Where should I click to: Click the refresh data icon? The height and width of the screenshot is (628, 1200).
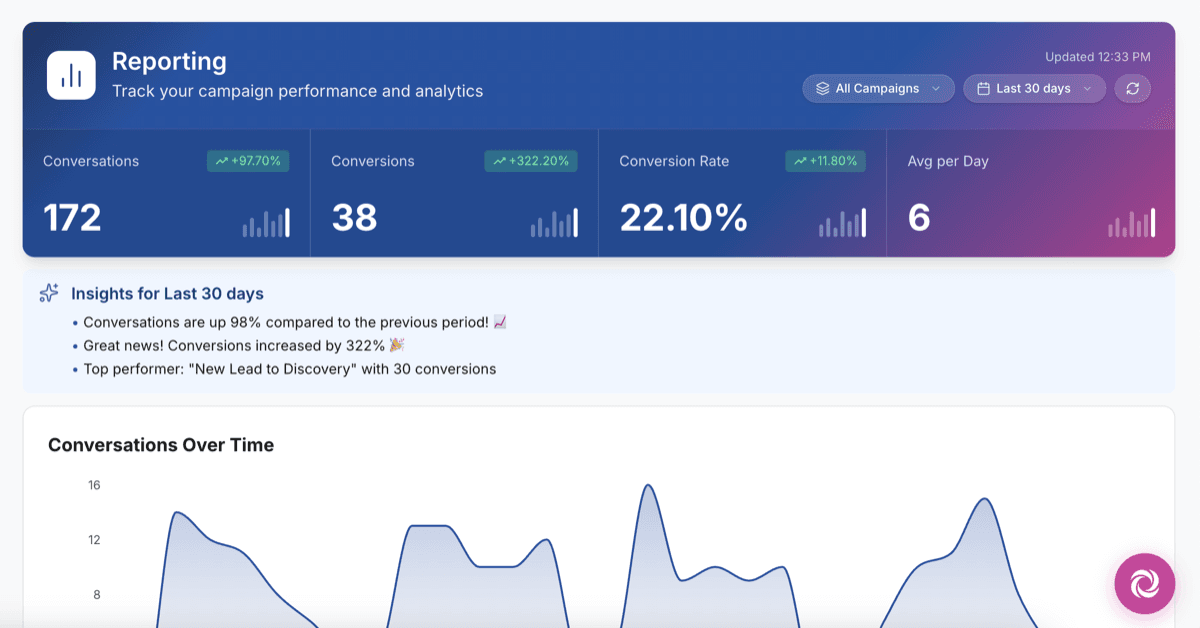point(1132,88)
